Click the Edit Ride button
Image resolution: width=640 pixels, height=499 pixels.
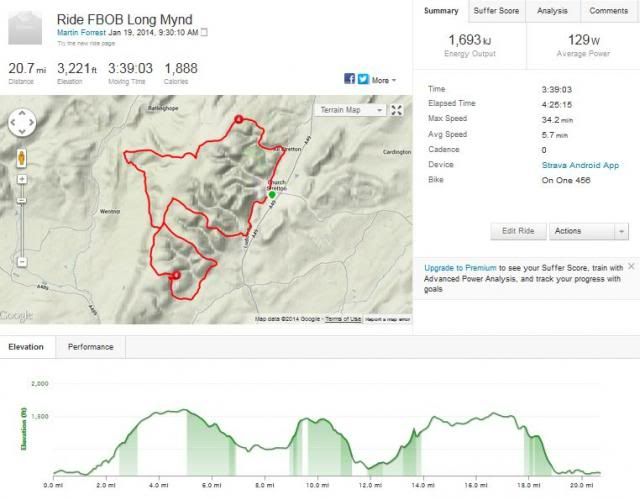pyautogui.click(x=518, y=231)
